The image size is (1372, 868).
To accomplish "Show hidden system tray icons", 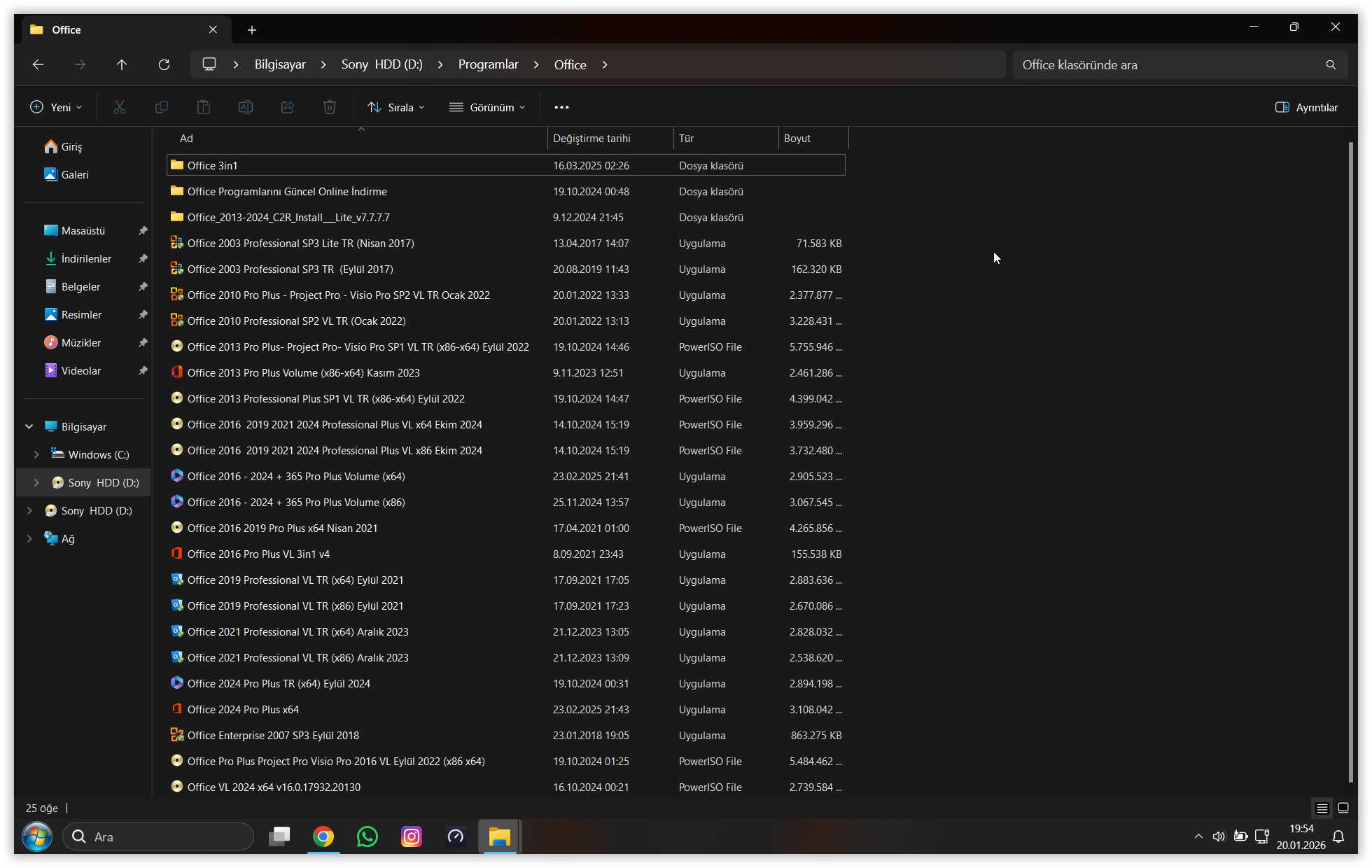I will [x=1198, y=836].
